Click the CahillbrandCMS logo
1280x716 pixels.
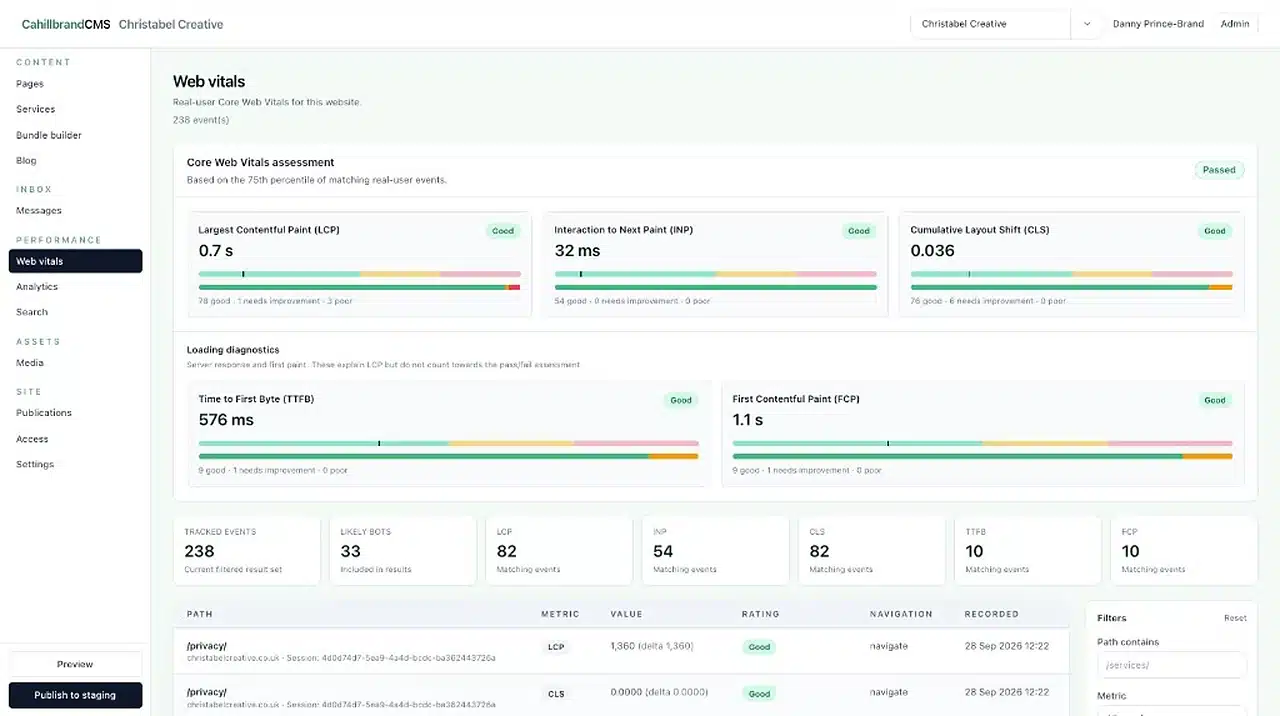click(66, 24)
